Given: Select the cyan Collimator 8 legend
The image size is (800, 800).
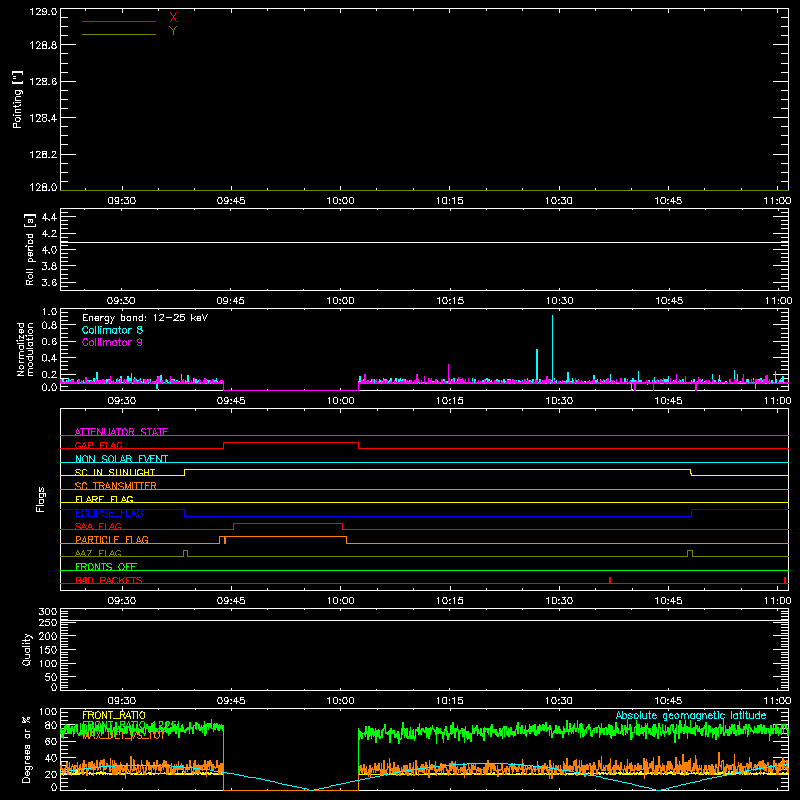Looking at the screenshot, I should 112,330.
